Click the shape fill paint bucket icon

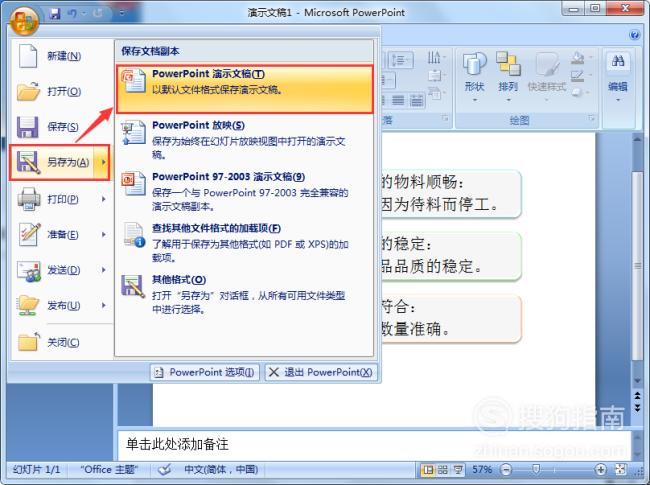pos(579,58)
